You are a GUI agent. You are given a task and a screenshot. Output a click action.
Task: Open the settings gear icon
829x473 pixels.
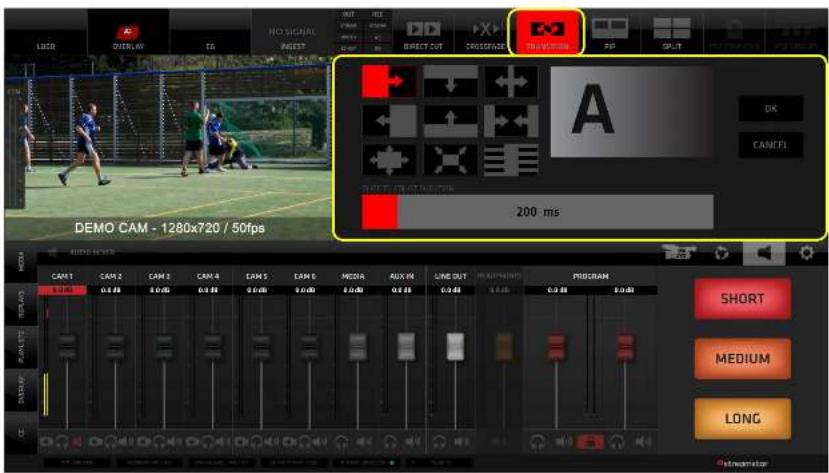click(x=807, y=253)
